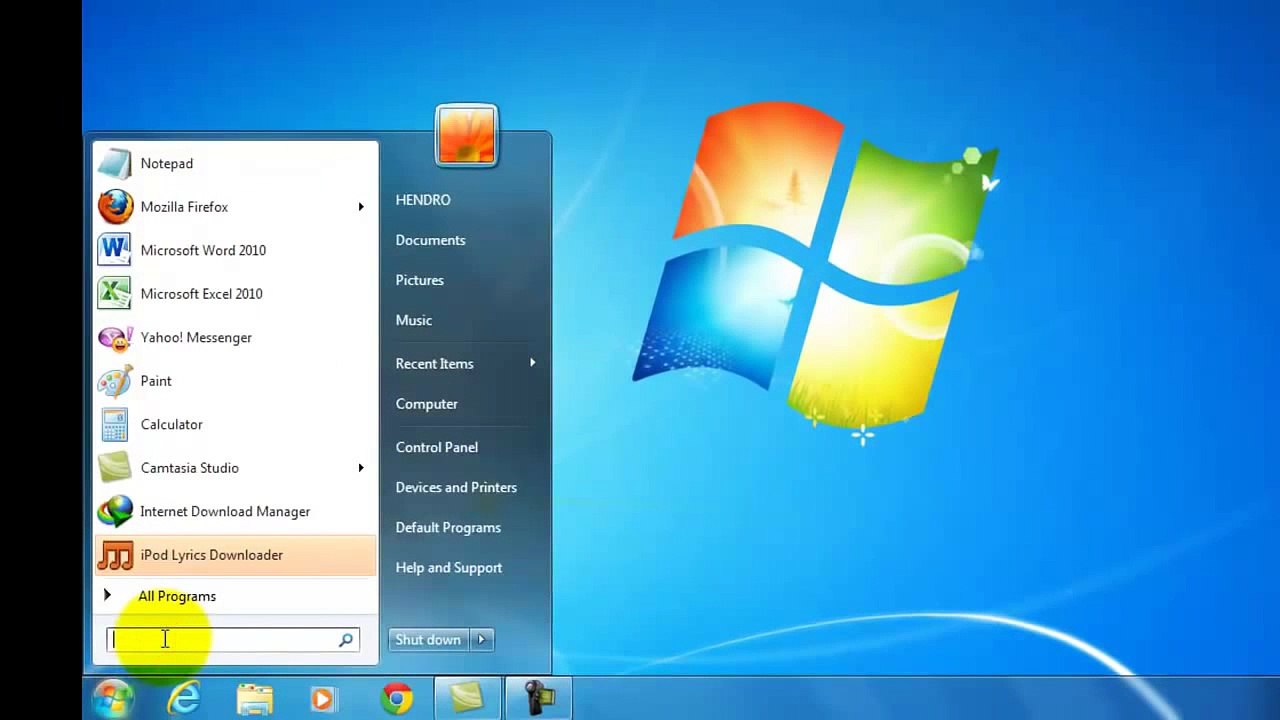Viewport: 1280px width, 720px height.
Task: Open the Pictures library
Action: click(x=420, y=280)
